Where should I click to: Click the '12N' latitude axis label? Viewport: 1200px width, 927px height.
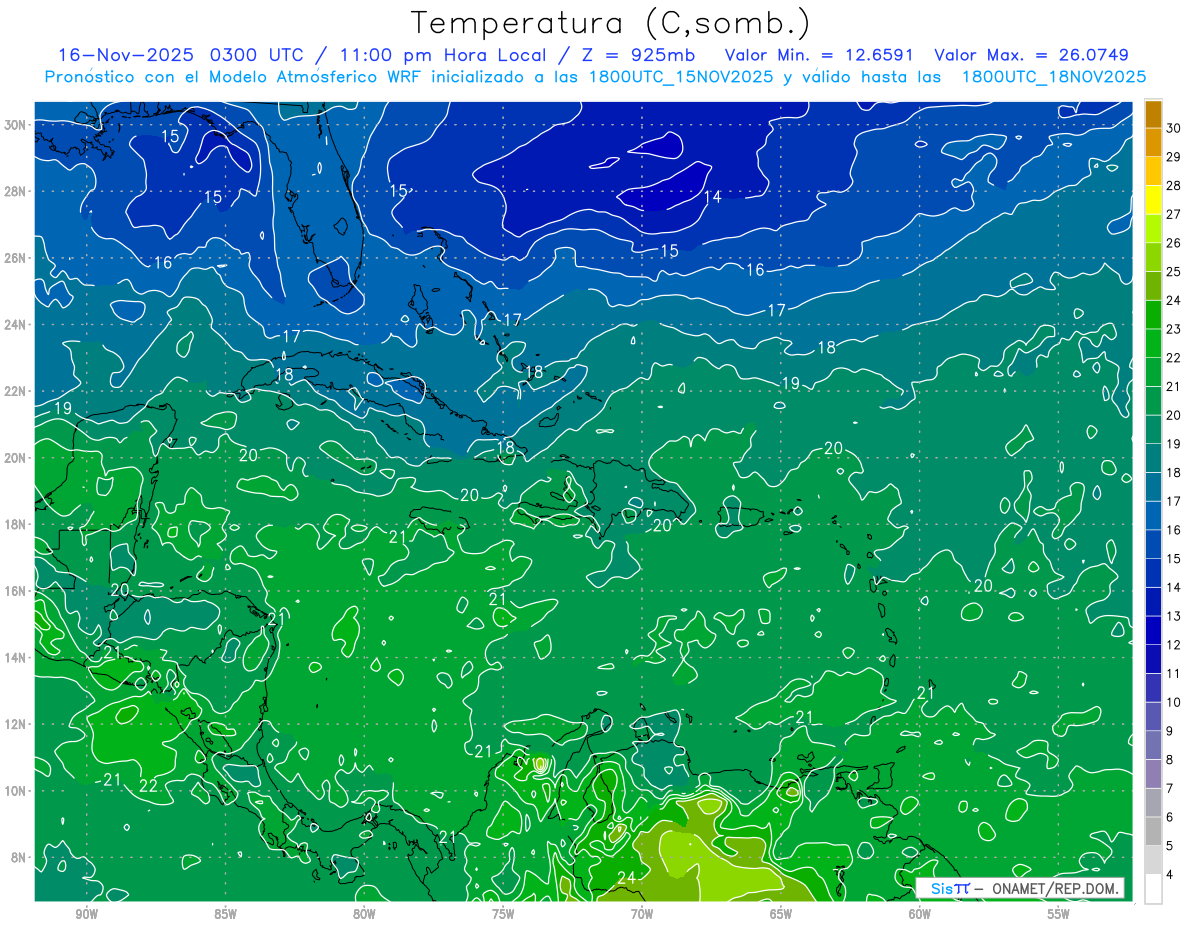(17, 724)
